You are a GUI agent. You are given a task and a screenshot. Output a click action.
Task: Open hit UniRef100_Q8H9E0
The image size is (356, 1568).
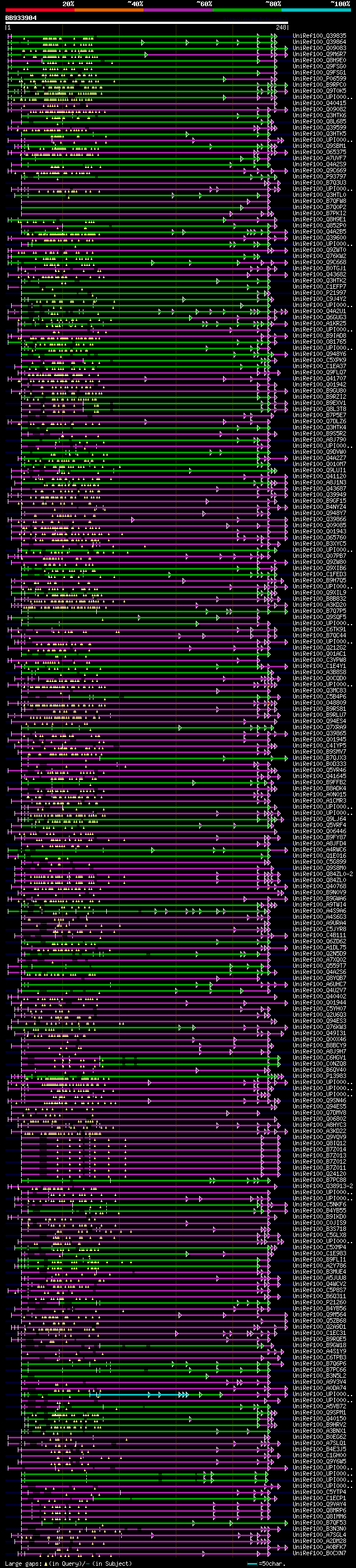(319, 60)
